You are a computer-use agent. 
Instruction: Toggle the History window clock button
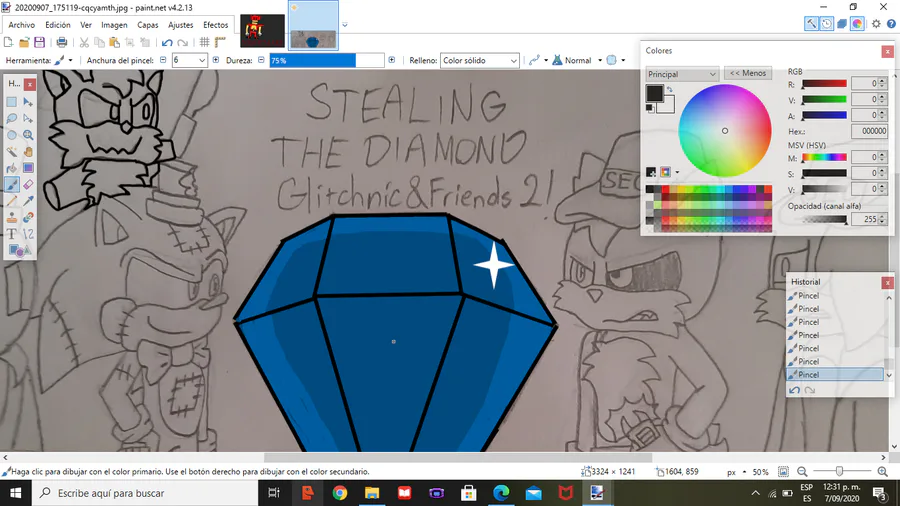point(827,24)
